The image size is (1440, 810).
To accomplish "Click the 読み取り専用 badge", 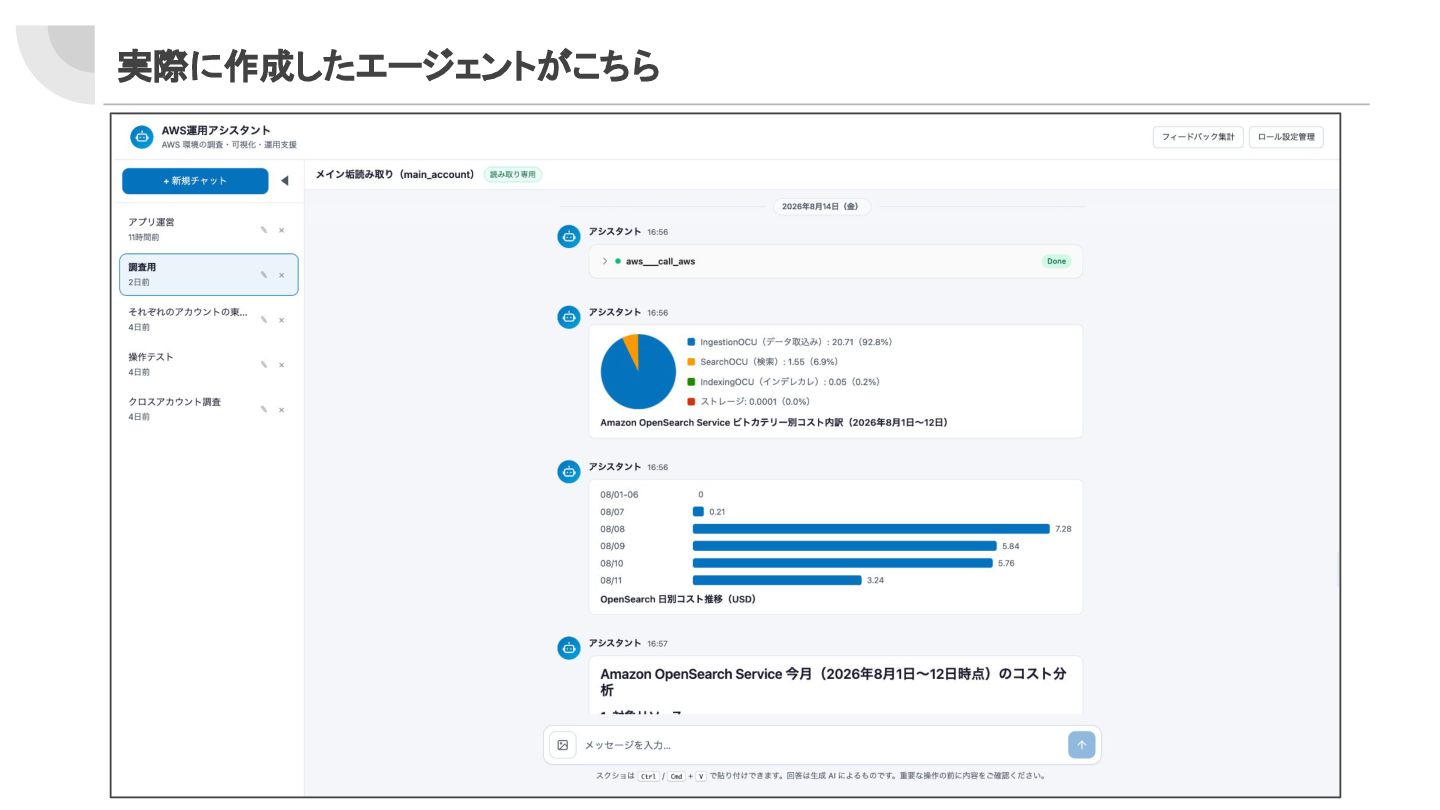I will coord(512,174).
